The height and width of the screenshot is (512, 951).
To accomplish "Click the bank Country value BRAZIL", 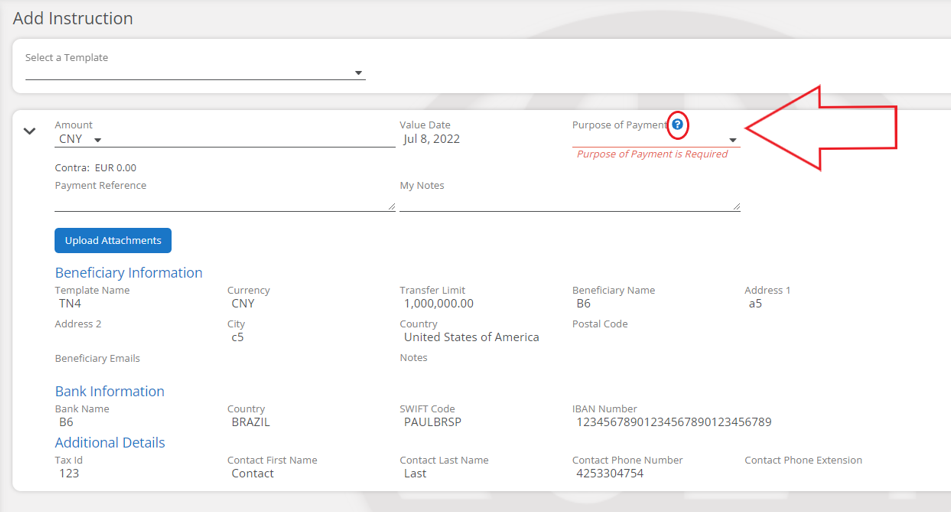I will pyautogui.click(x=250, y=422).
